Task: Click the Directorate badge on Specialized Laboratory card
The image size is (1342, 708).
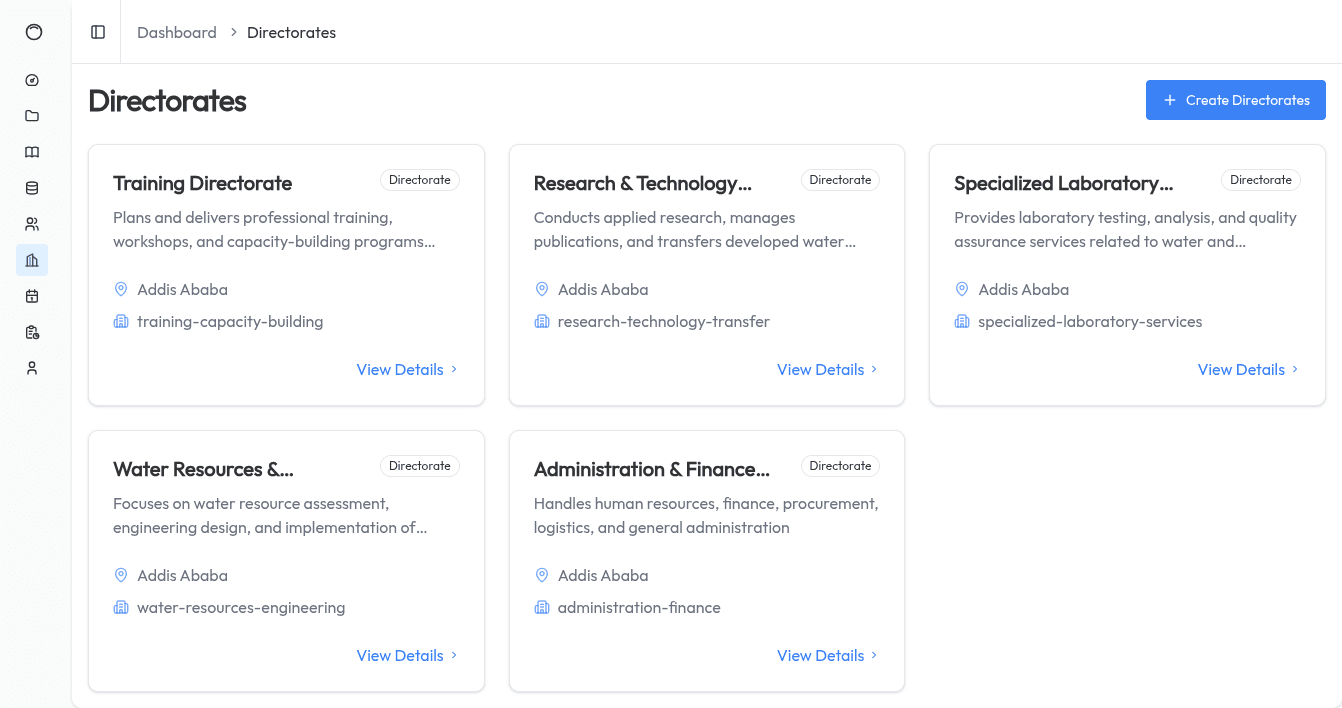Action: click(x=1261, y=179)
